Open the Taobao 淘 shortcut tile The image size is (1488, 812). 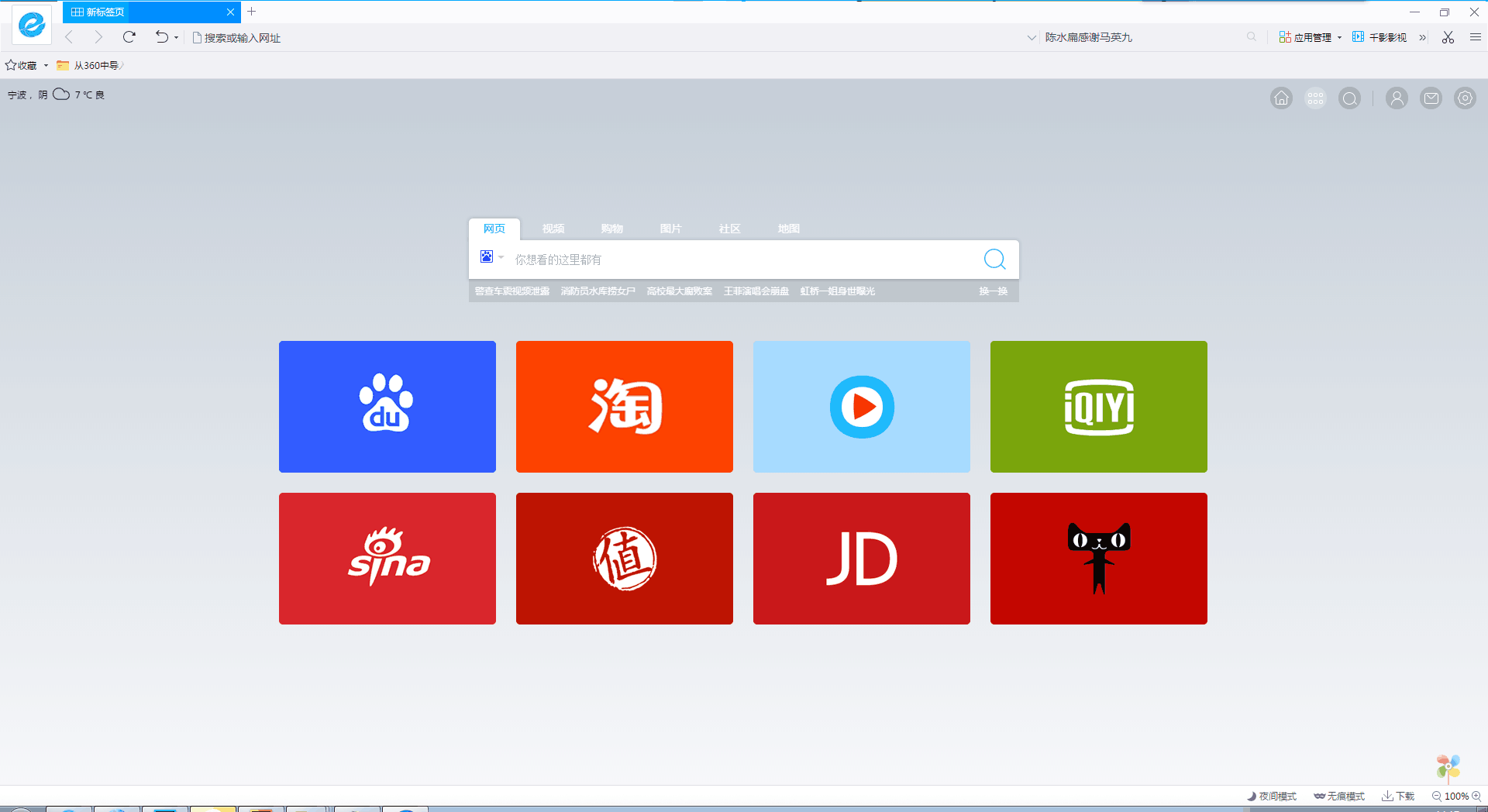click(625, 407)
